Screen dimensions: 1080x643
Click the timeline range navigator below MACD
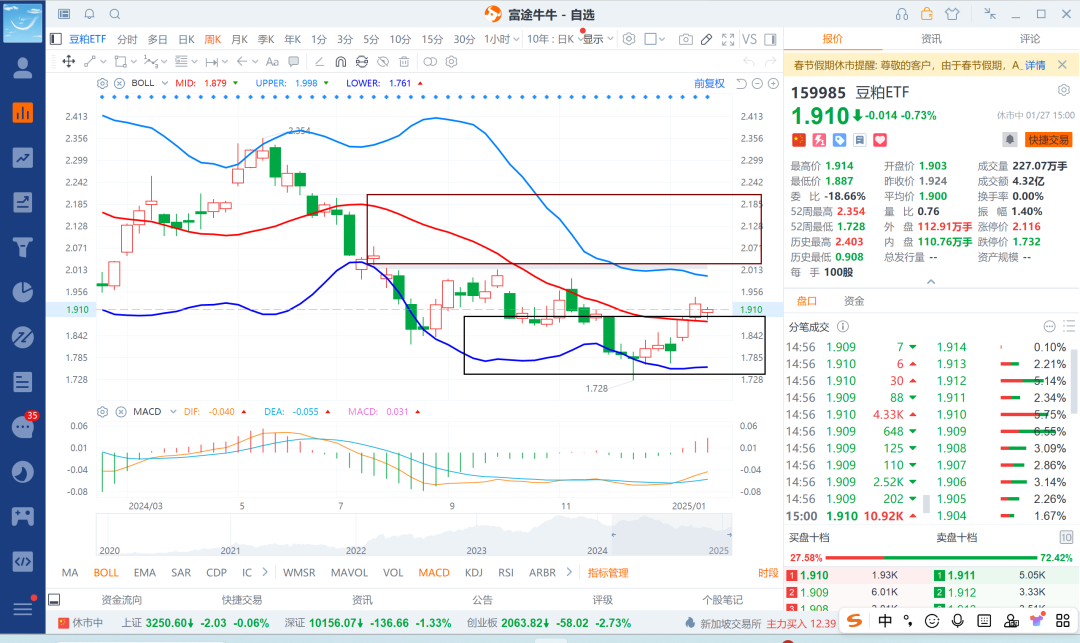[414, 535]
